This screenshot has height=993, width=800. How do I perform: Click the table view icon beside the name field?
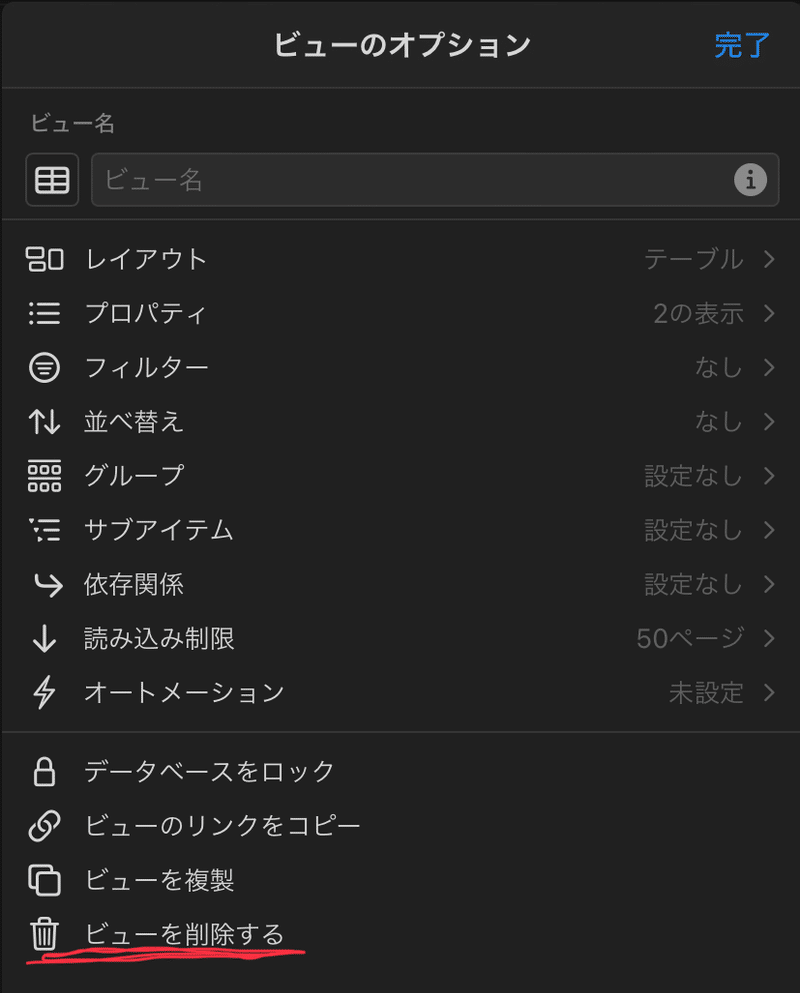click(x=52, y=180)
